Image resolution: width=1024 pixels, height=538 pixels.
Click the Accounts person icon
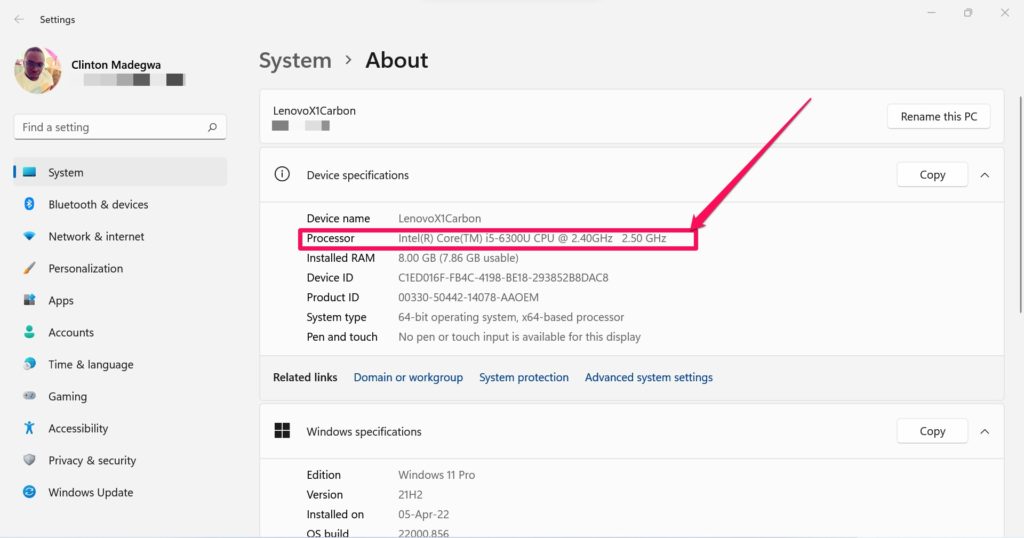(29, 332)
